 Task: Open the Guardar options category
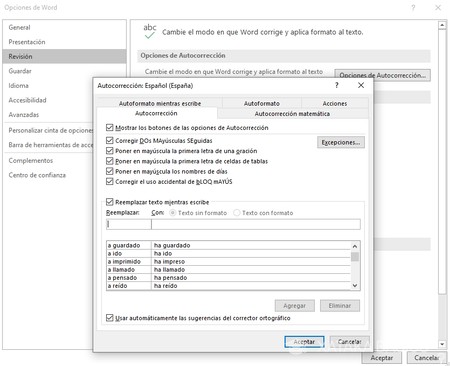coord(65,71)
